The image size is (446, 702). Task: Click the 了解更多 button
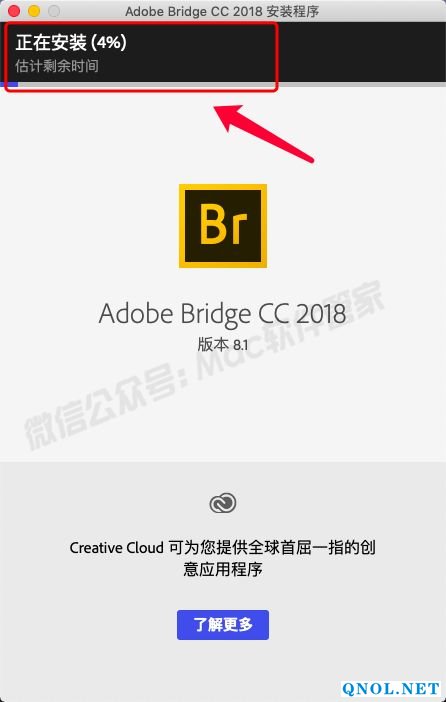tap(223, 625)
